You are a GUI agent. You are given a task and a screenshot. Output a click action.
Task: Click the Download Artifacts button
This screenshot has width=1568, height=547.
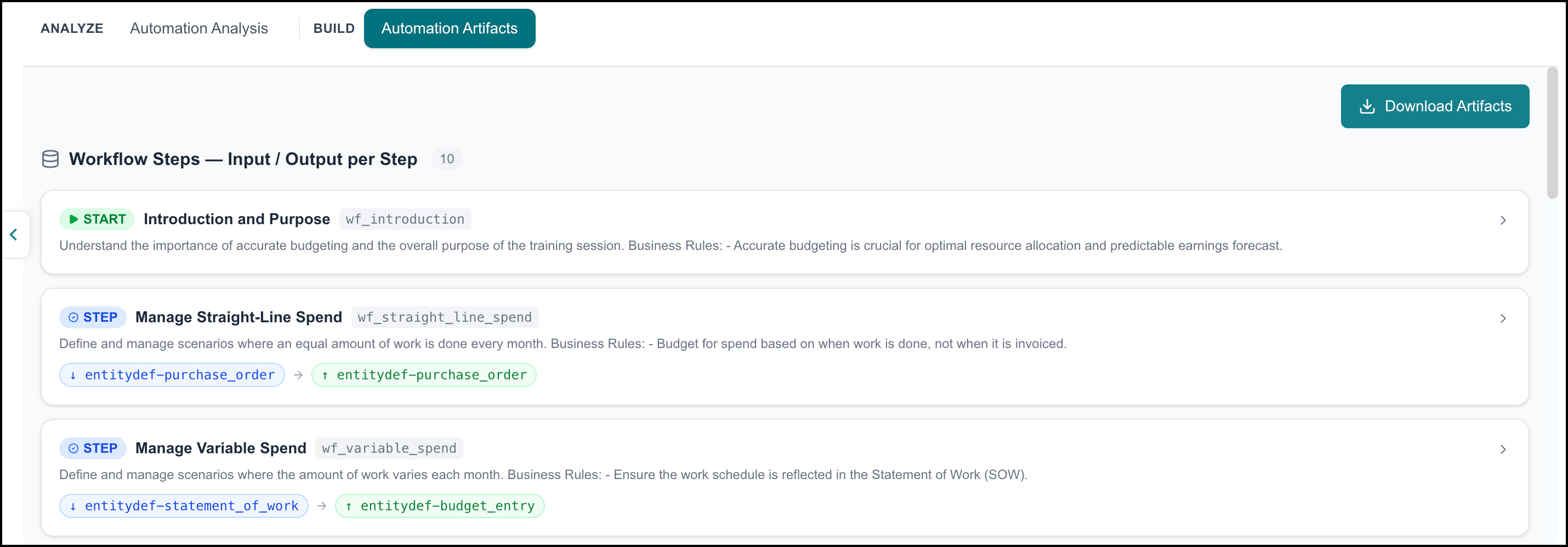click(1435, 106)
